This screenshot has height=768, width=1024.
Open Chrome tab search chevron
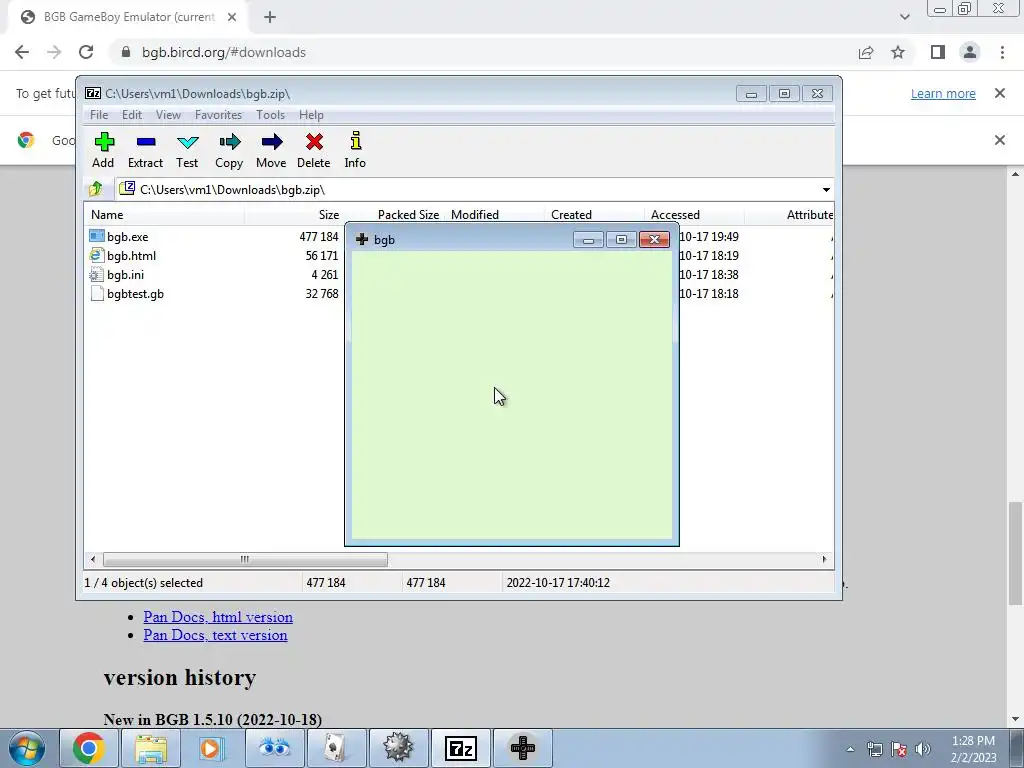click(x=904, y=17)
